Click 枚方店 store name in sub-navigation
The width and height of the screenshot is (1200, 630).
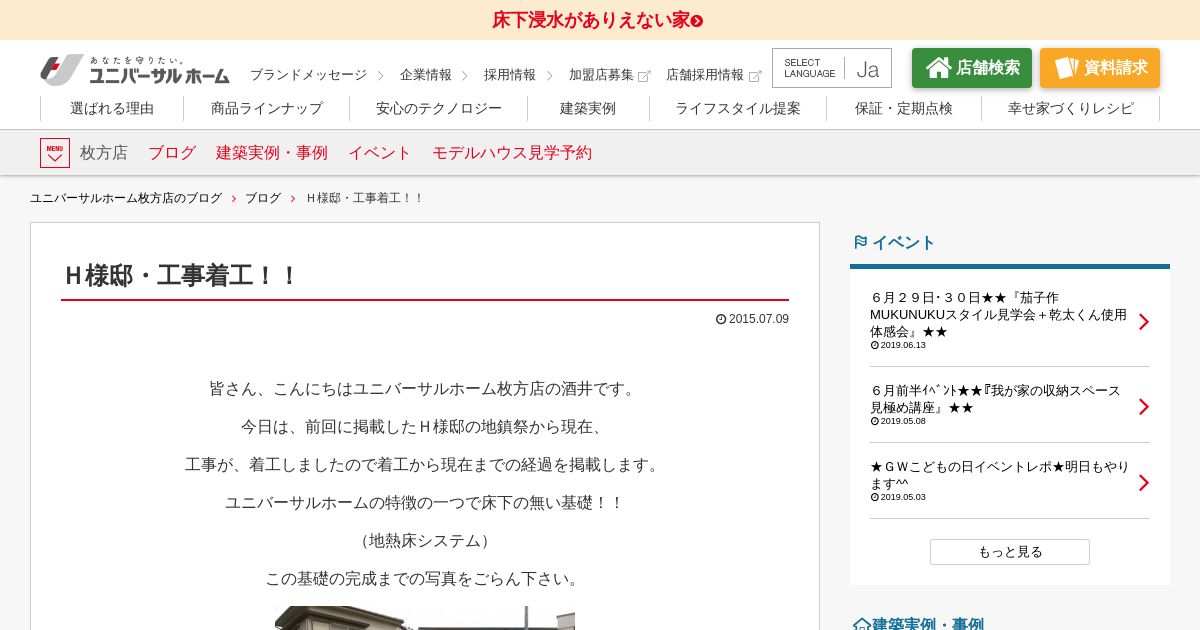(x=104, y=153)
